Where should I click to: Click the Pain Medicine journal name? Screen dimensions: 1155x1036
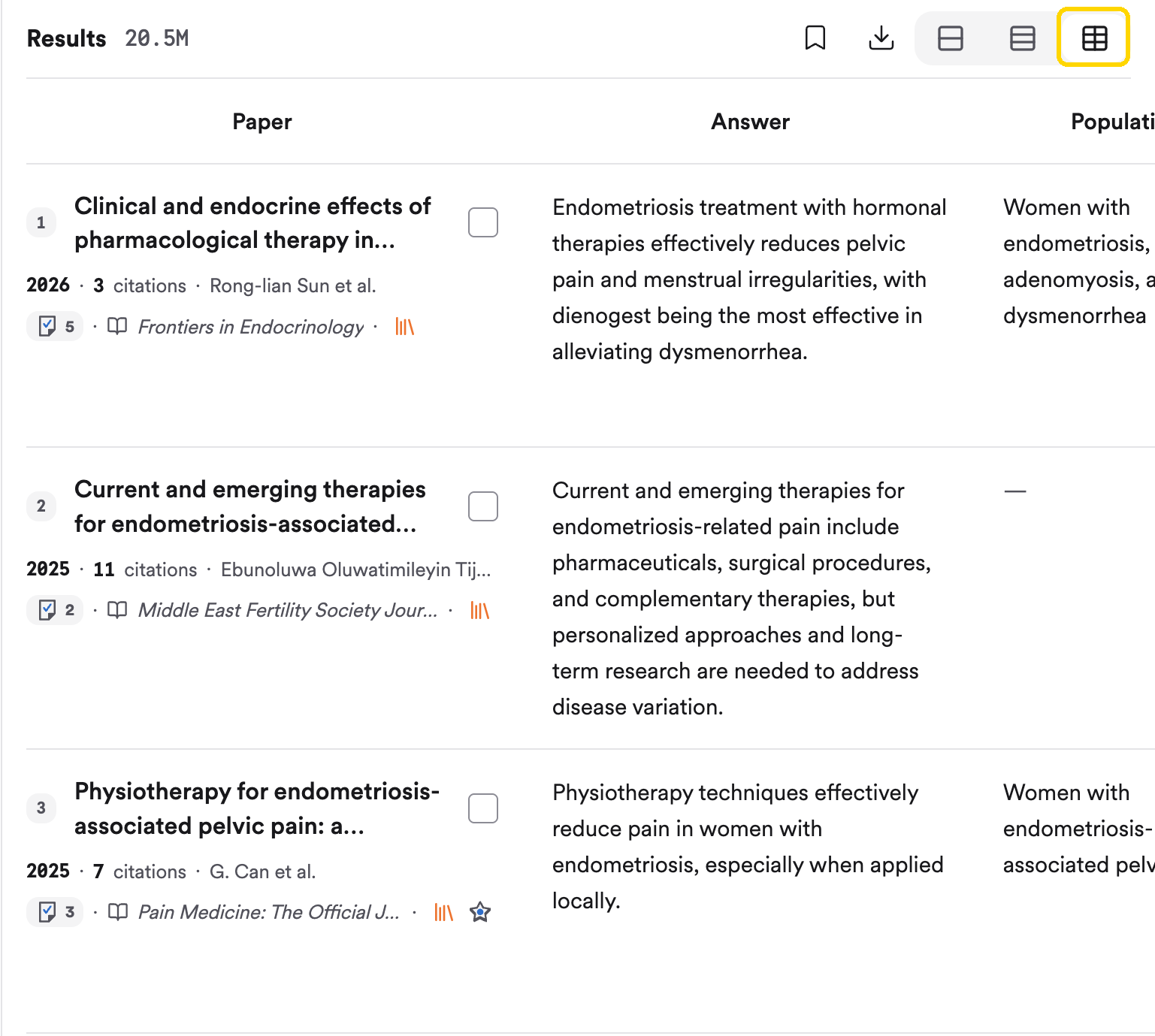(x=269, y=912)
